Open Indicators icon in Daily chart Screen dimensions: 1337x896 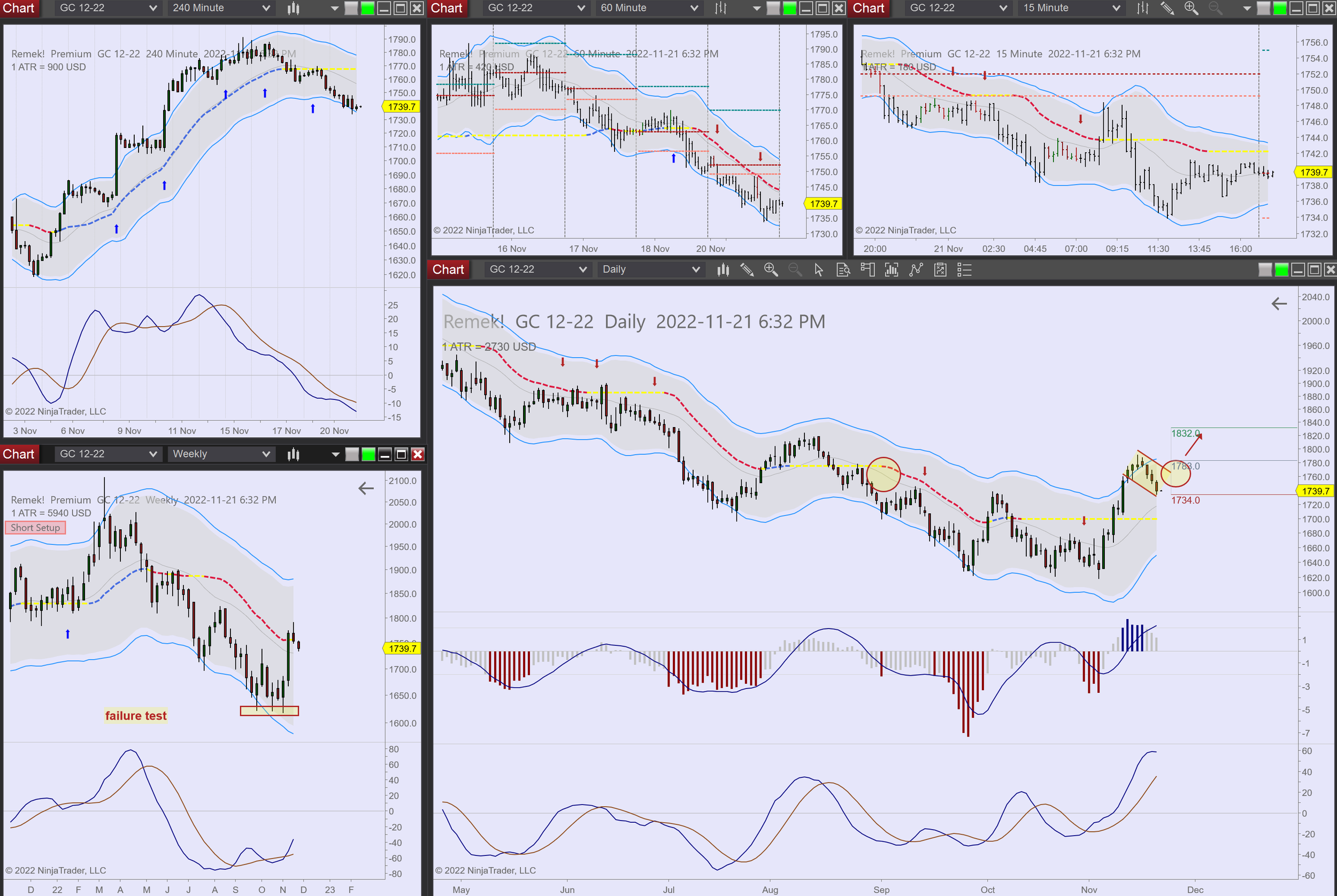pos(916,270)
